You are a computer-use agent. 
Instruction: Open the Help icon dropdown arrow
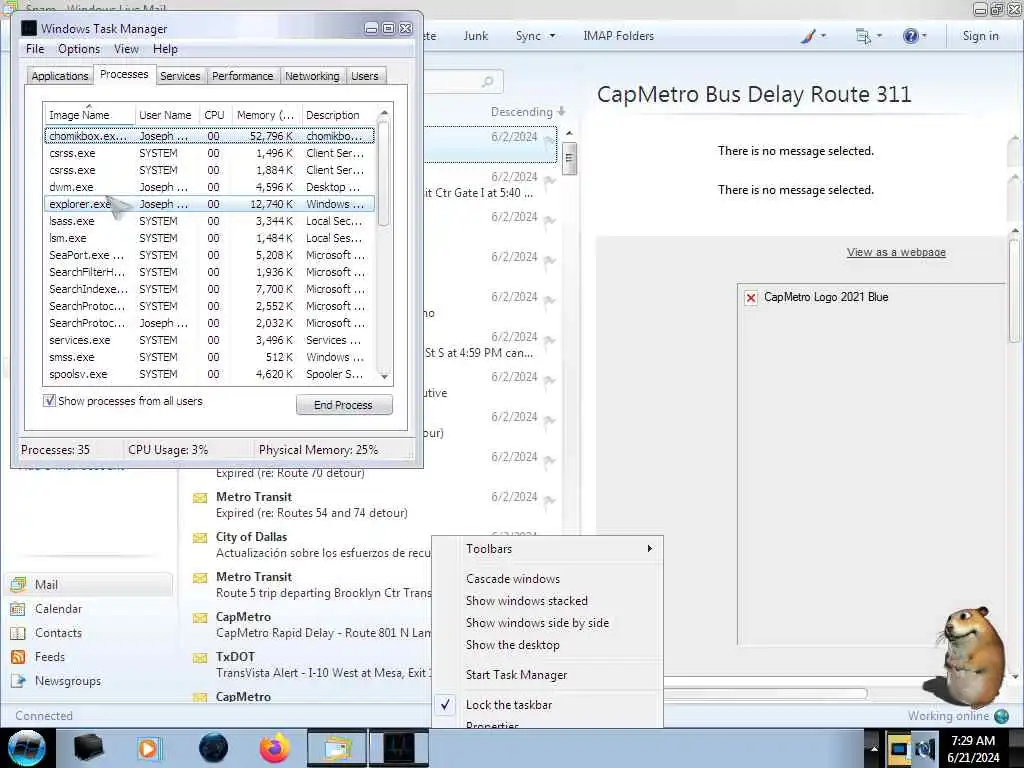pyautogui.click(x=924, y=36)
